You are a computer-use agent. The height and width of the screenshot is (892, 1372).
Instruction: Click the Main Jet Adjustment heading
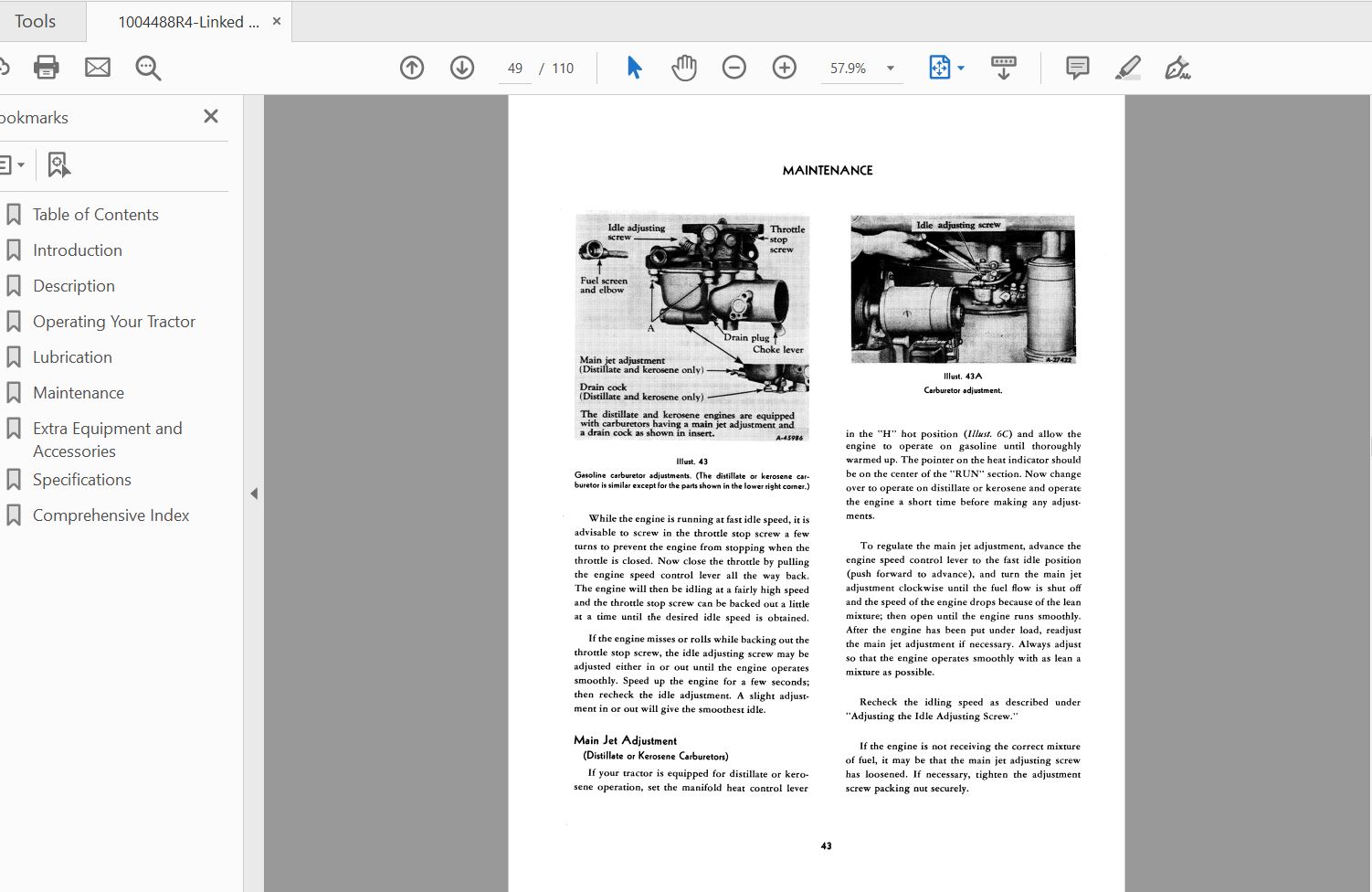point(626,740)
